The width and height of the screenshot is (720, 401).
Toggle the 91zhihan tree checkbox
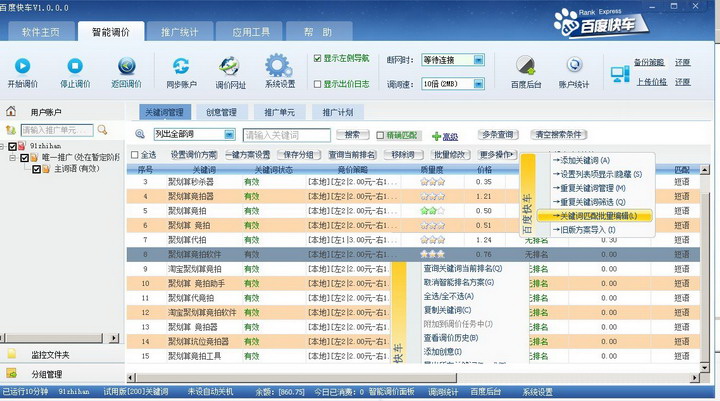(12, 147)
